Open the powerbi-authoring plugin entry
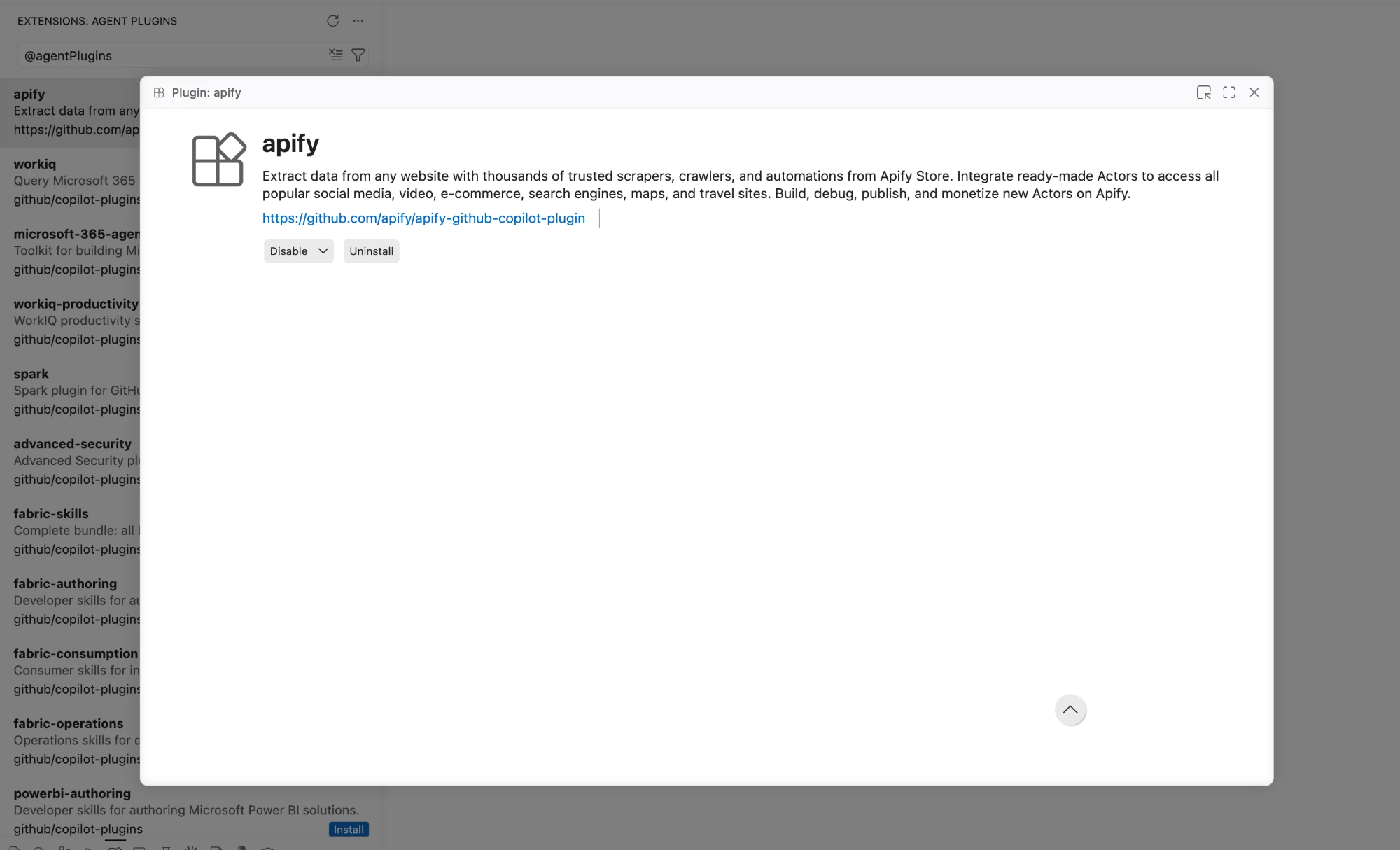Screen dimensions: 1400x850 (x=190, y=812)
